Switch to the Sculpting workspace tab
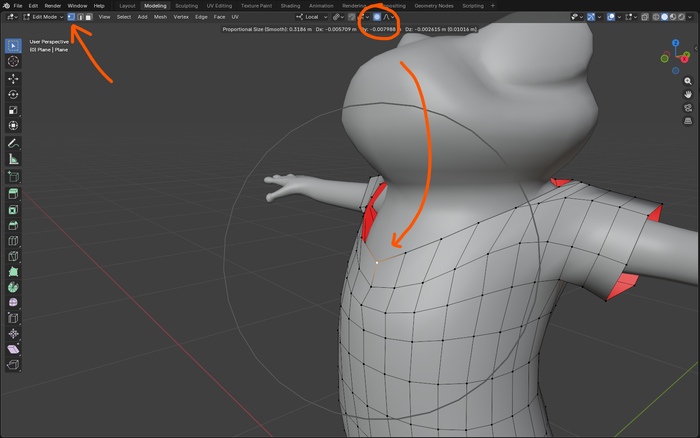Image resolution: width=700 pixels, height=438 pixels. coord(186,6)
